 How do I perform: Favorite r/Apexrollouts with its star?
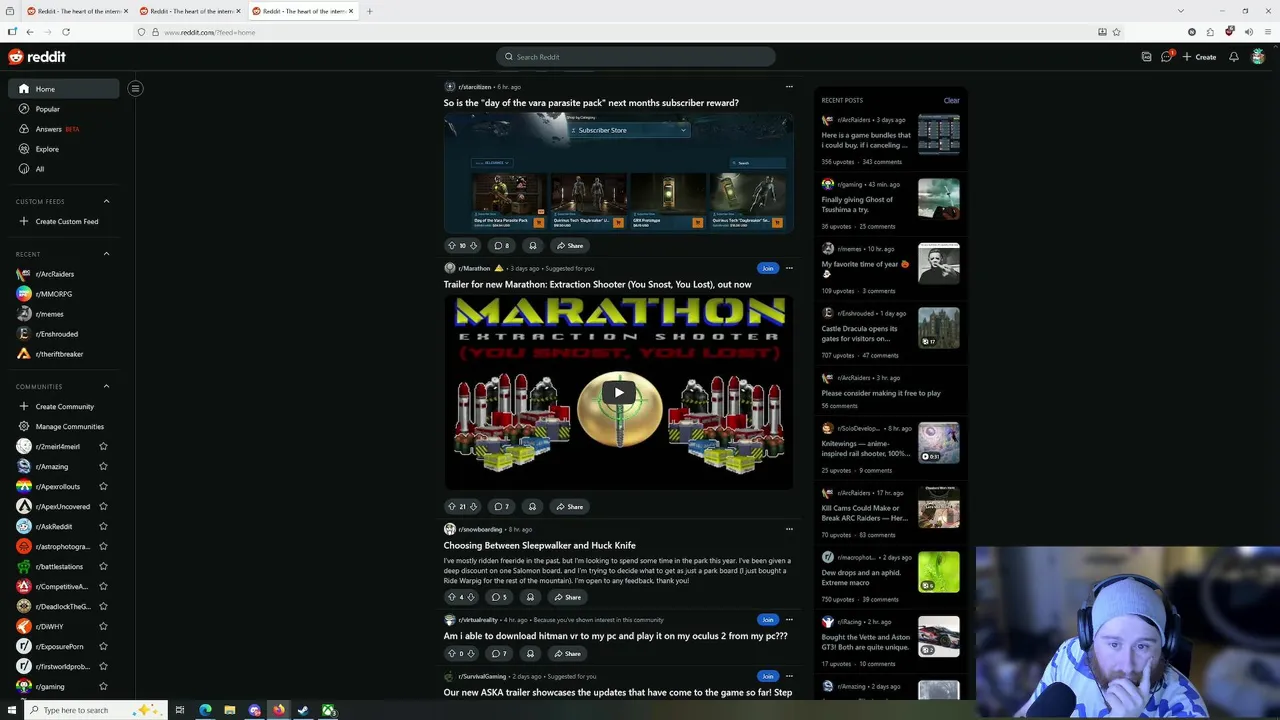[103, 487]
